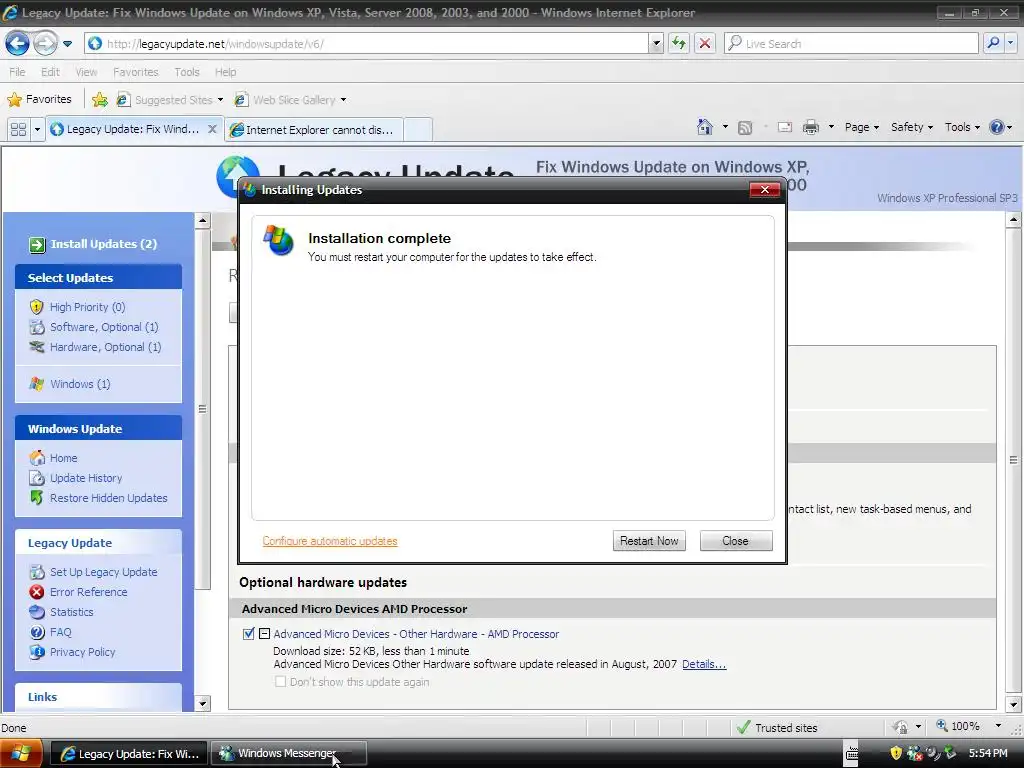Image resolution: width=1024 pixels, height=768 pixels.
Task: Click Restore Hidden Updates link
Action: (x=108, y=498)
